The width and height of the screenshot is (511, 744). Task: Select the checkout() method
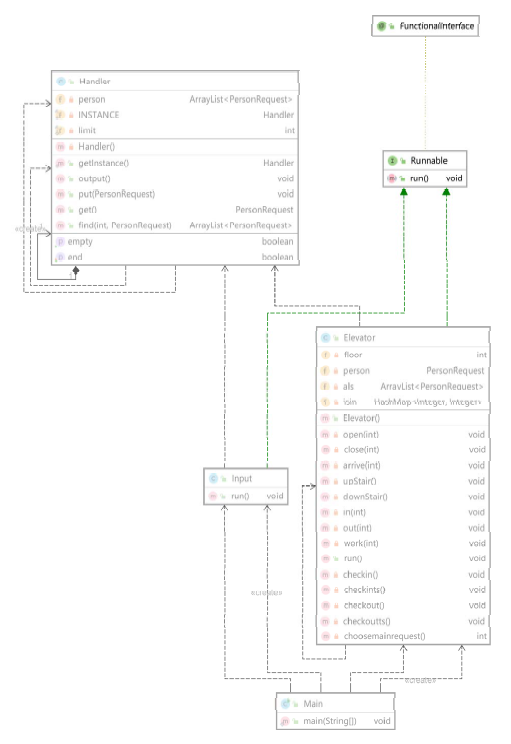point(403,605)
